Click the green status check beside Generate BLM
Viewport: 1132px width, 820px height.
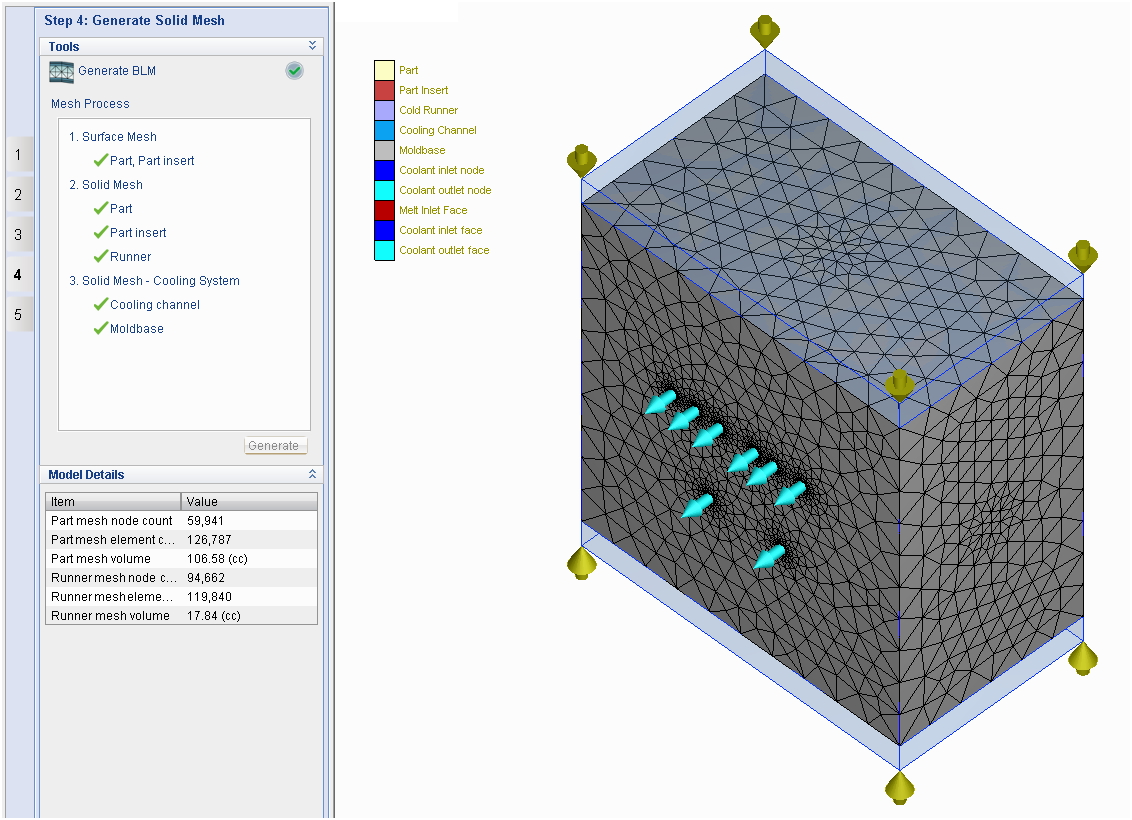tap(295, 71)
